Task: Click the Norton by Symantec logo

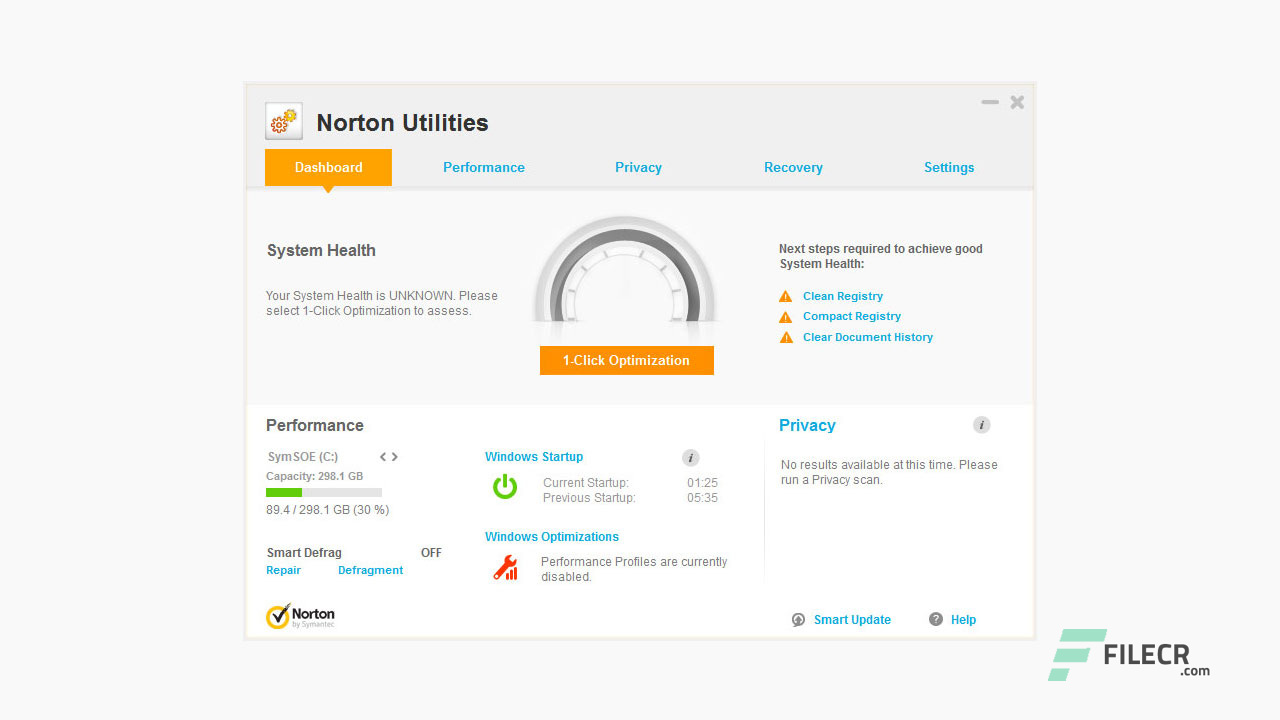Action: click(x=300, y=616)
